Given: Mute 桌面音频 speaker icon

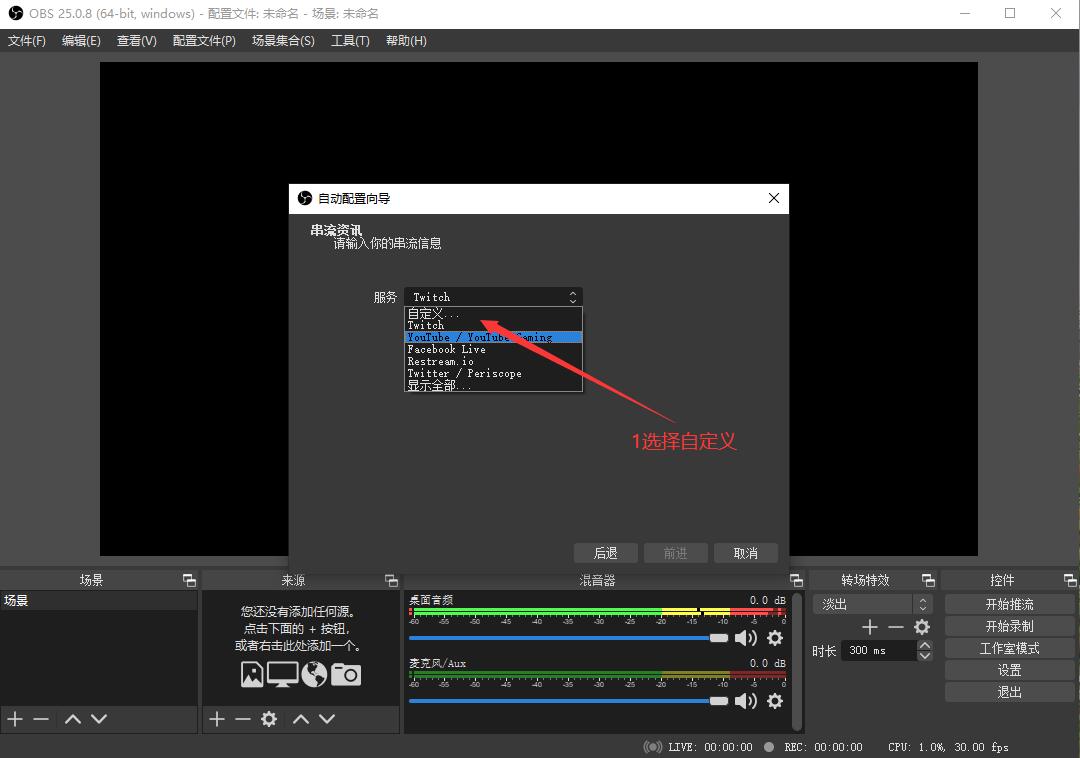Looking at the screenshot, I should [745, 638].
